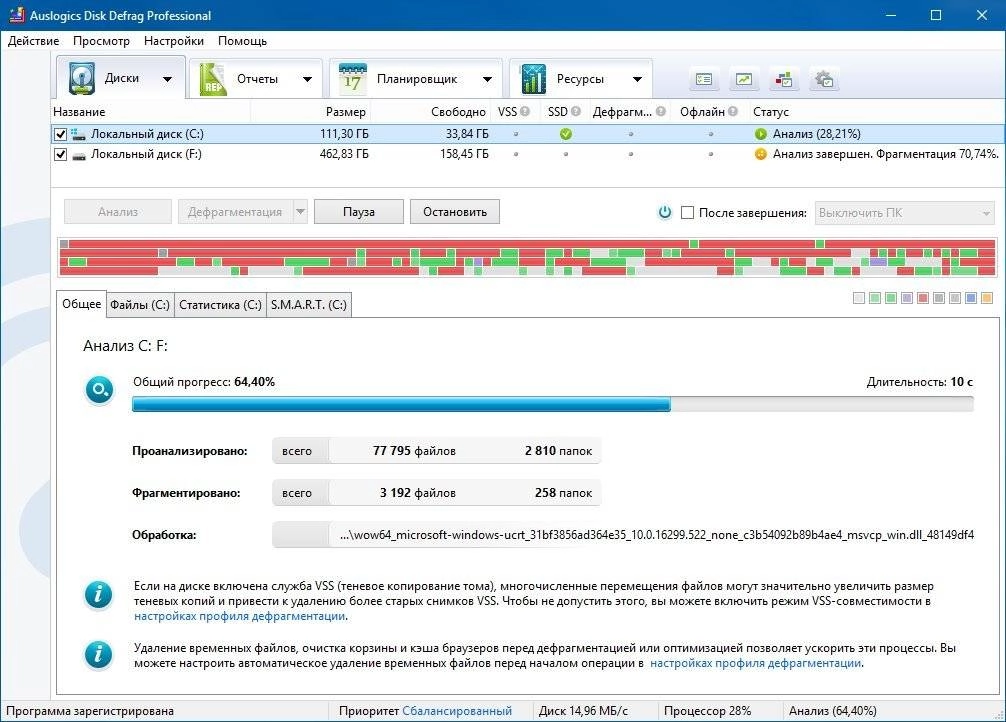
Task: Click the Планировщик calendar icon
Action: click(x=352, y=79)
